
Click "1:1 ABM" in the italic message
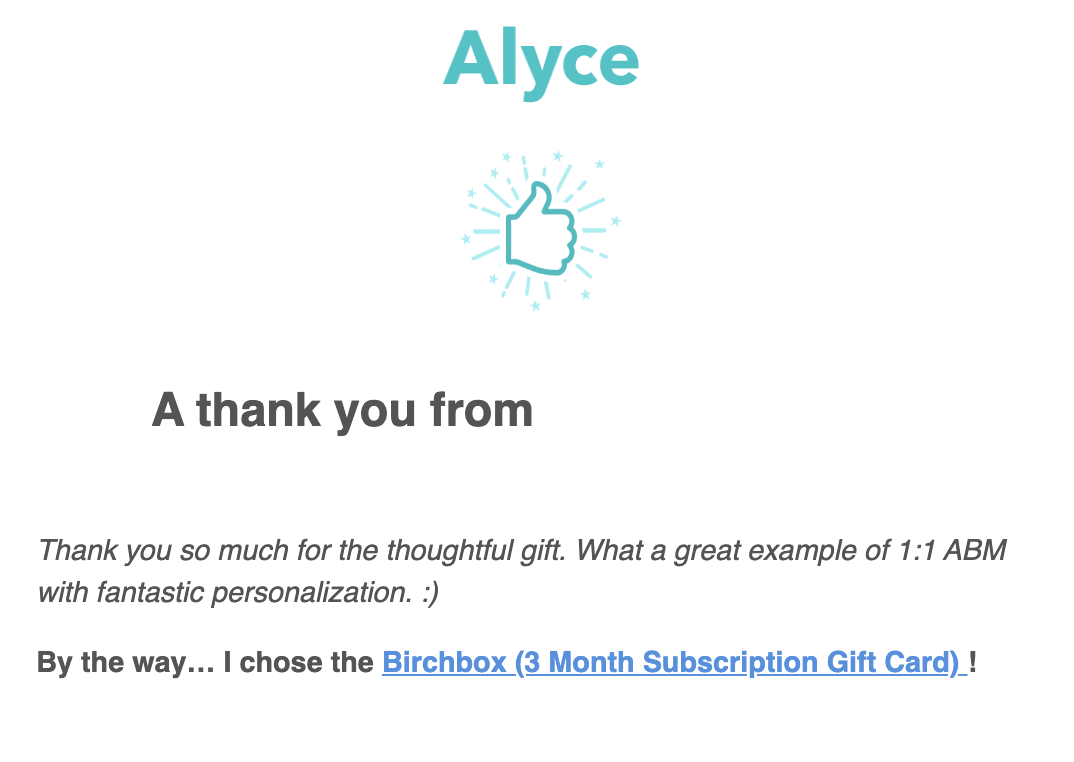952,550
